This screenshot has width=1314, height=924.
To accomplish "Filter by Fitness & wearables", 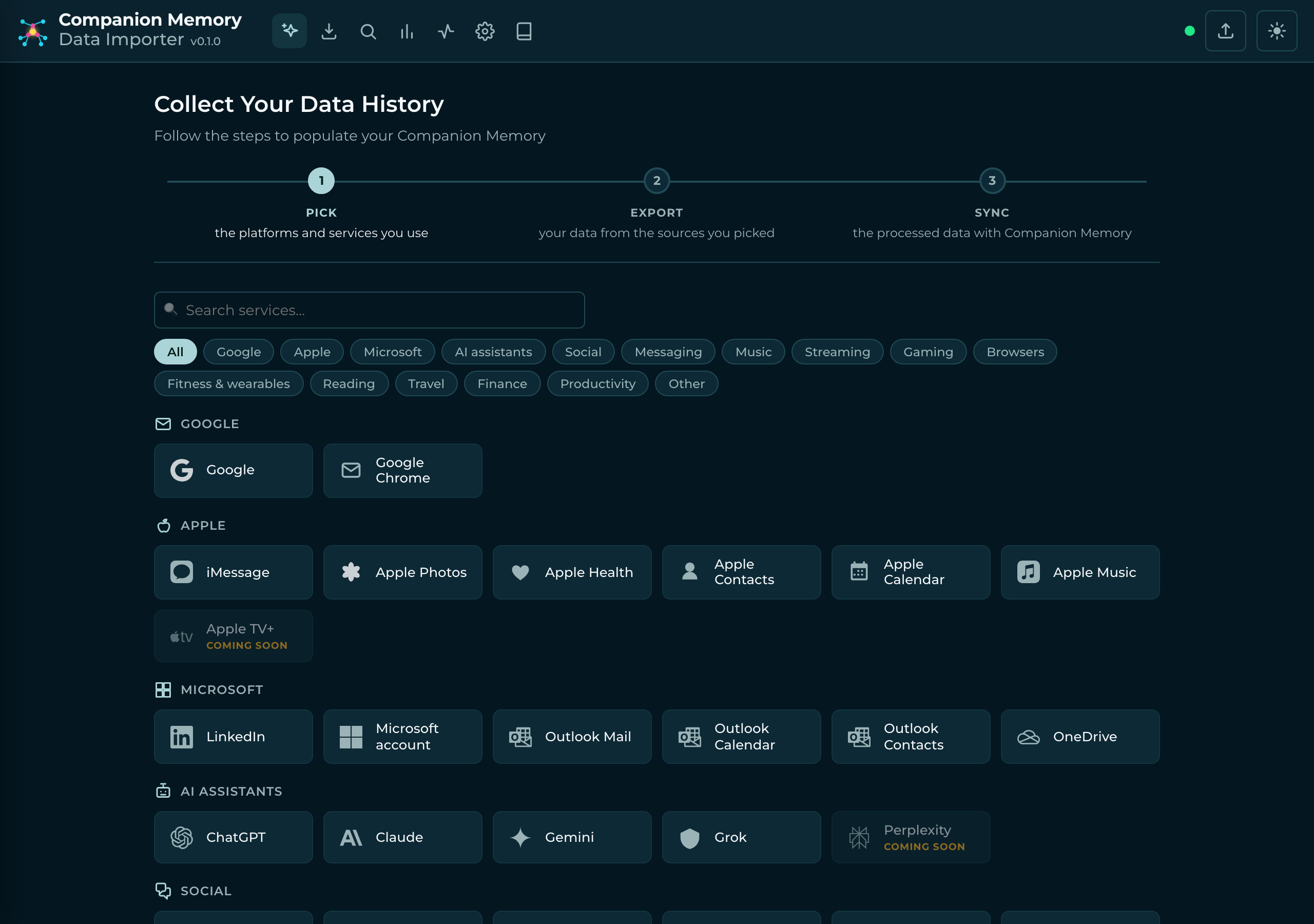I will coord(228,383).
